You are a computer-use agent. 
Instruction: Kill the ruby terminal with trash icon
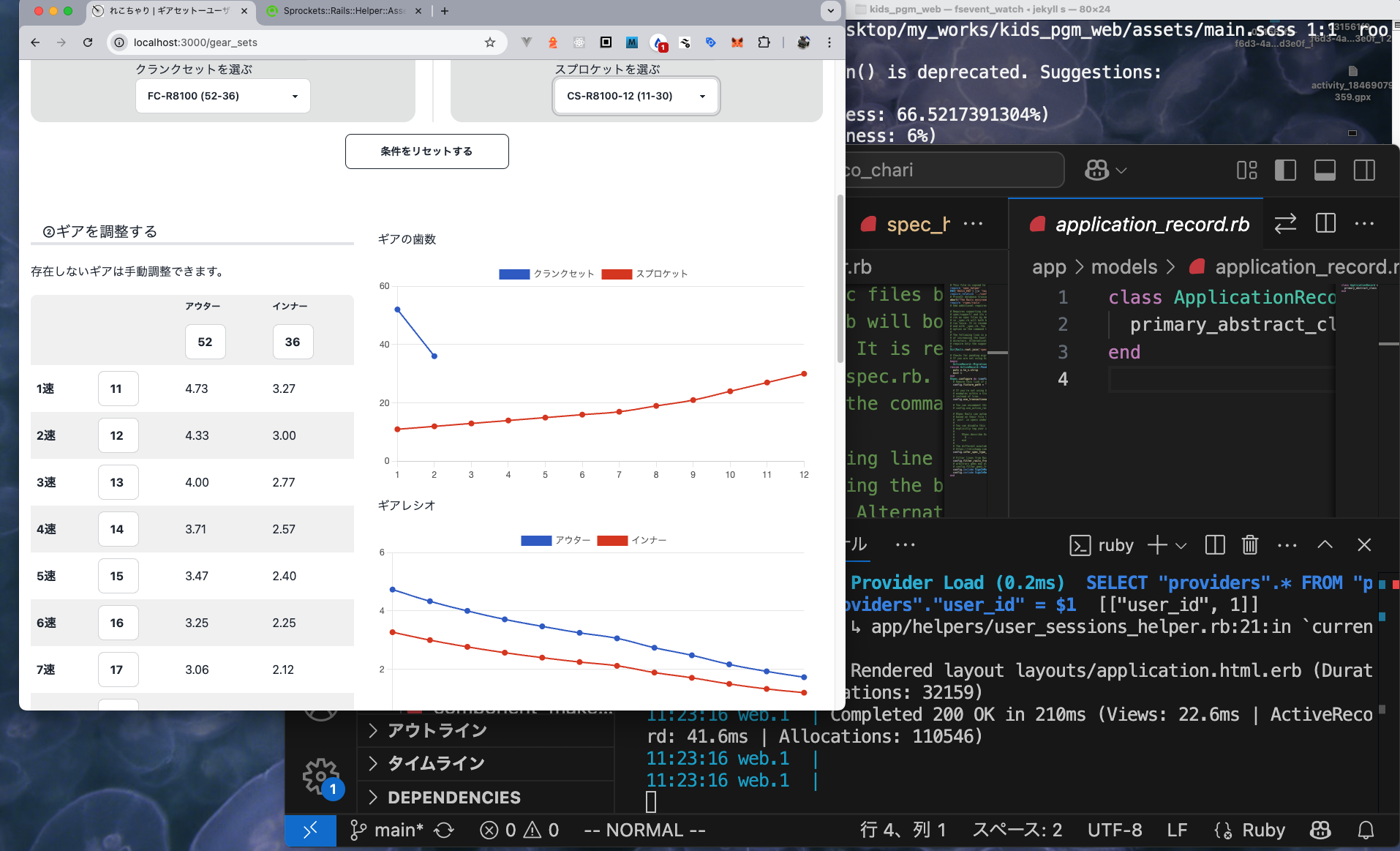1250,545
